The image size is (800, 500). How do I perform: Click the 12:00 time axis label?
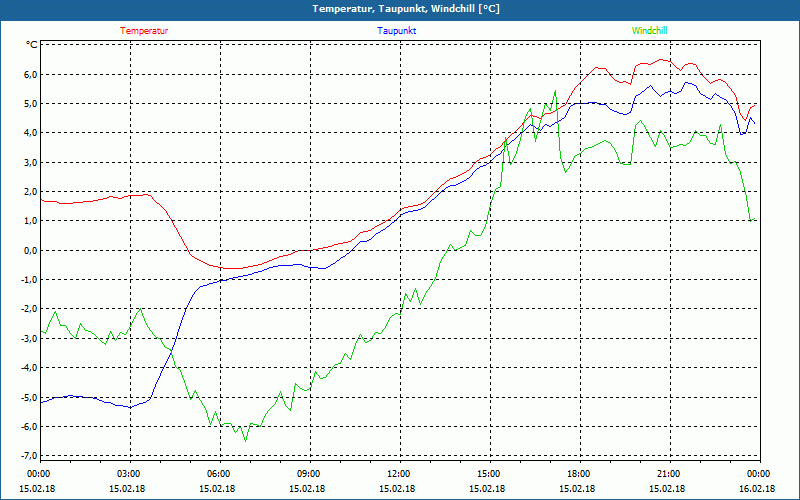click(x=398, y=474)
